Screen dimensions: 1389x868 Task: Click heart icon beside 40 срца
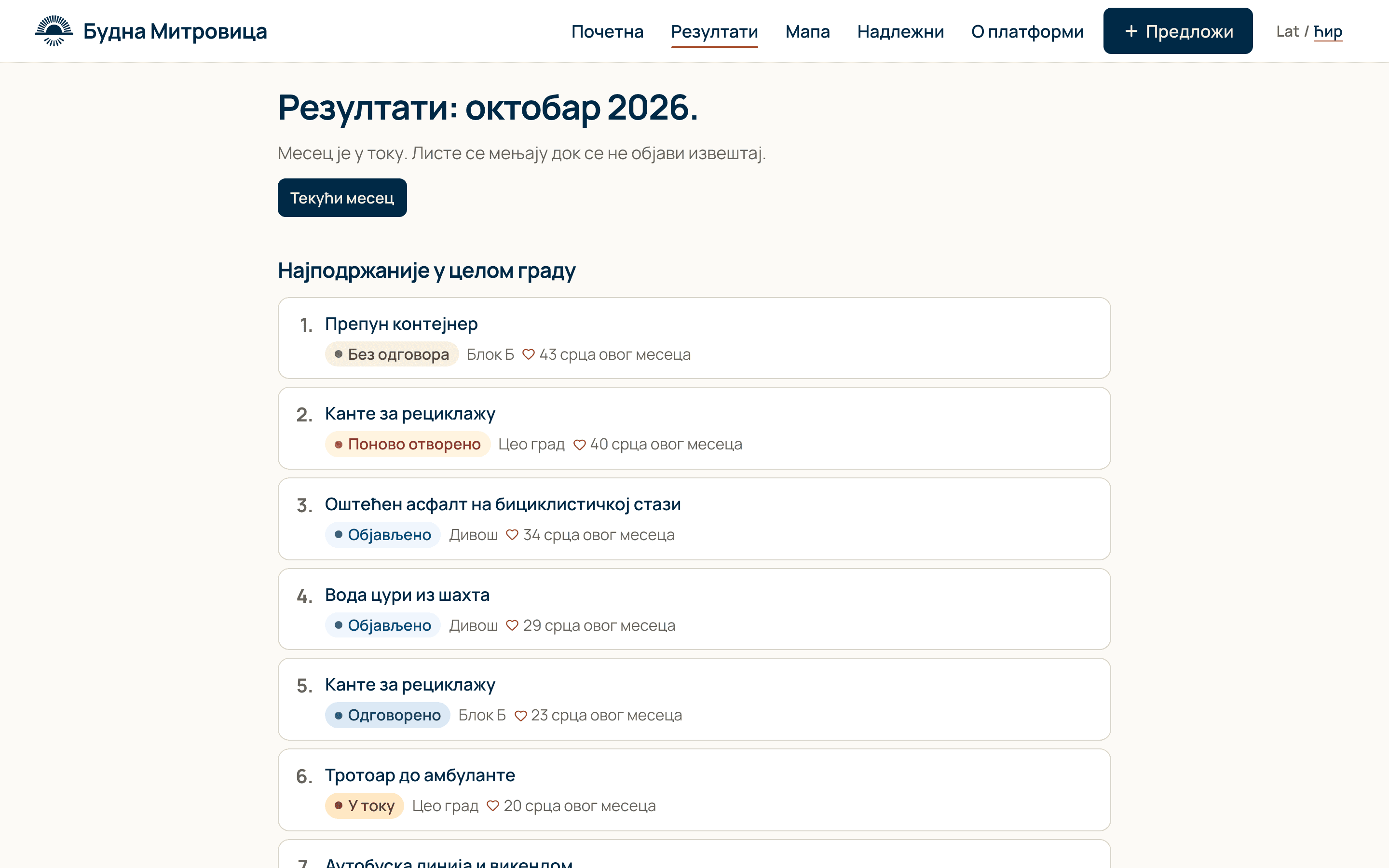tap(579, 445)
